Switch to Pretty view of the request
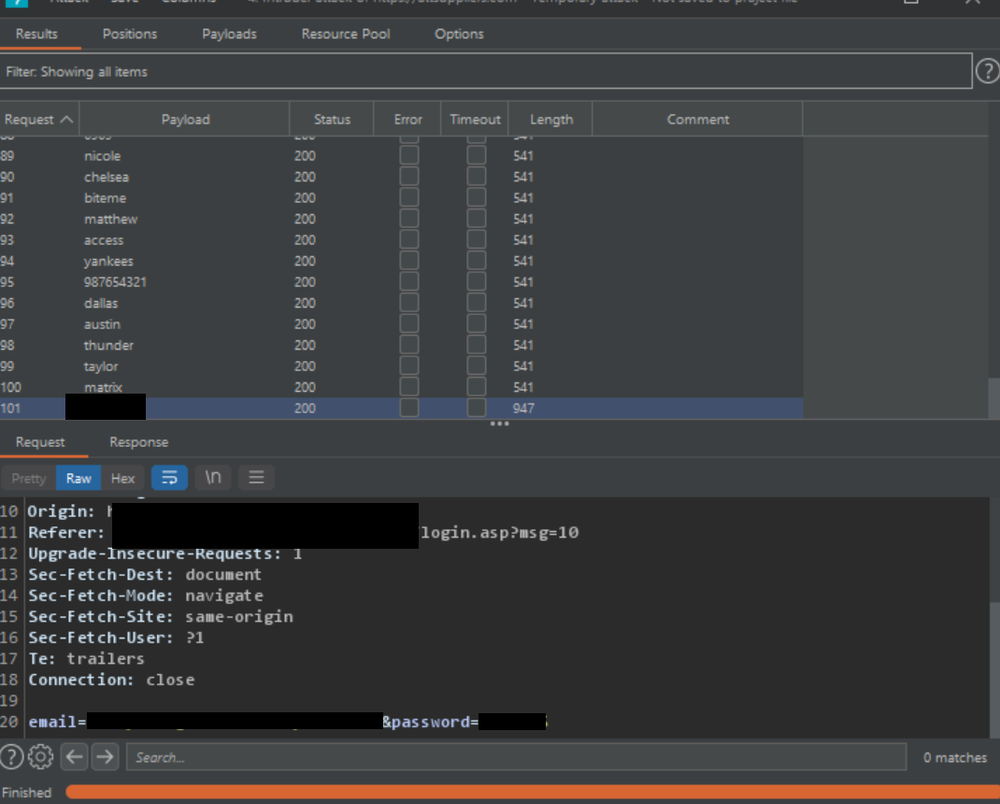This screenshot has width=1000, height=804. coord(27,478)
